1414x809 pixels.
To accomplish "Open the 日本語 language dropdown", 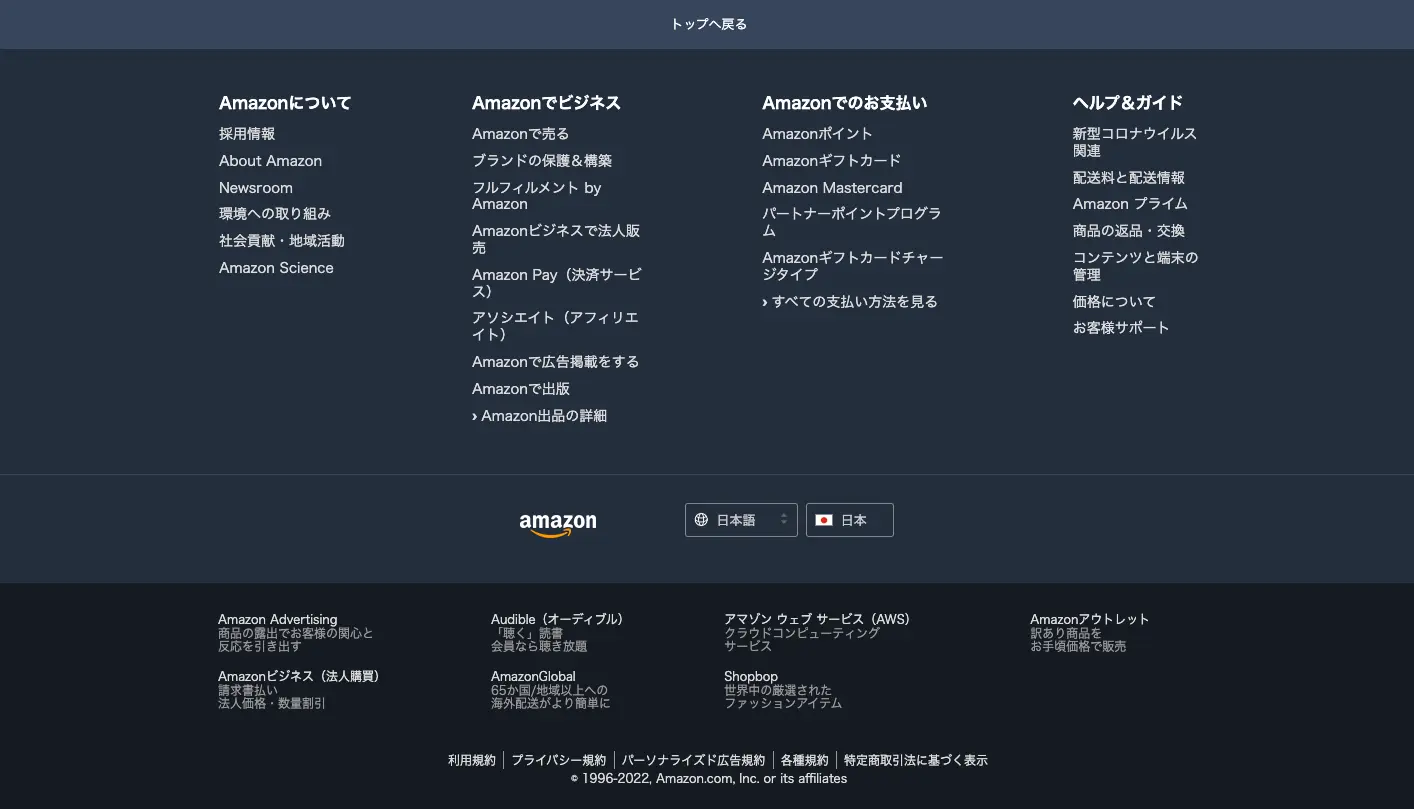I will [741, 520].
